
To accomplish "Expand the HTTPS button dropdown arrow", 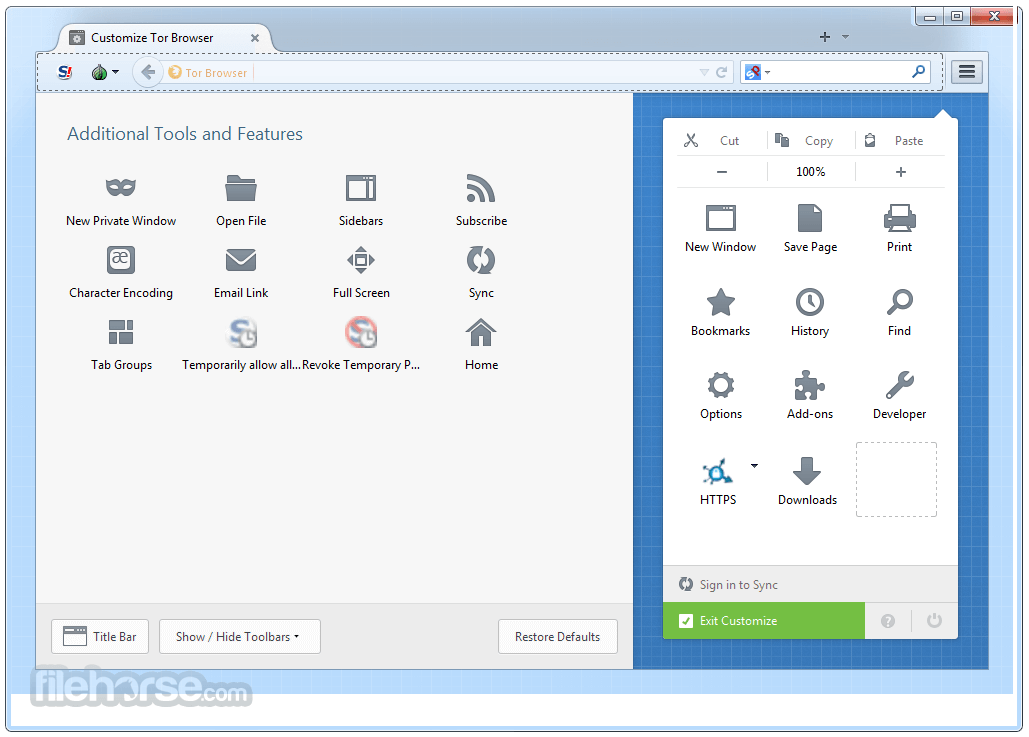I will click(754, 466).
